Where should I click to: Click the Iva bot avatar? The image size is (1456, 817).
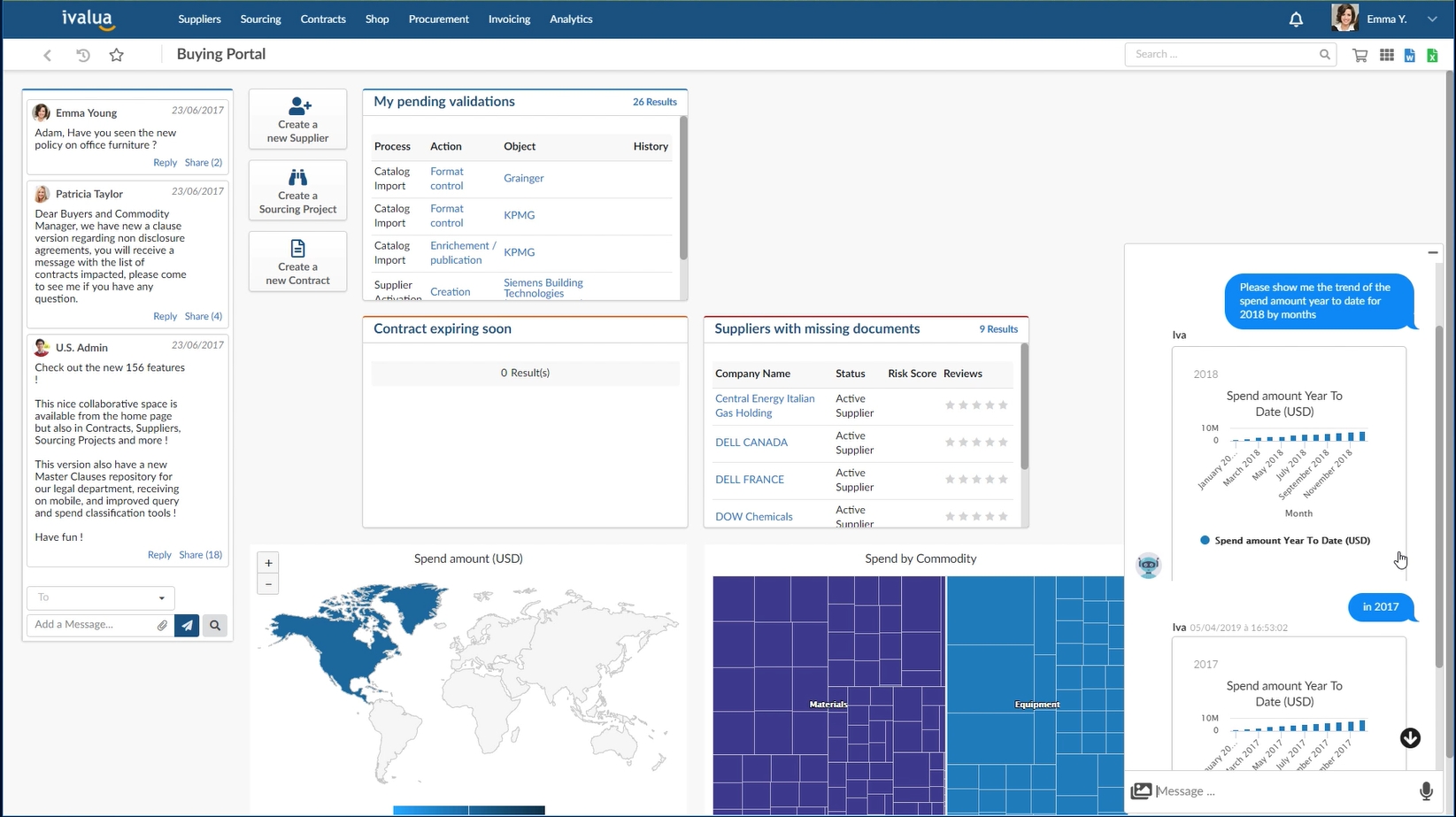pyautogui.click(x=1149, y=566)
